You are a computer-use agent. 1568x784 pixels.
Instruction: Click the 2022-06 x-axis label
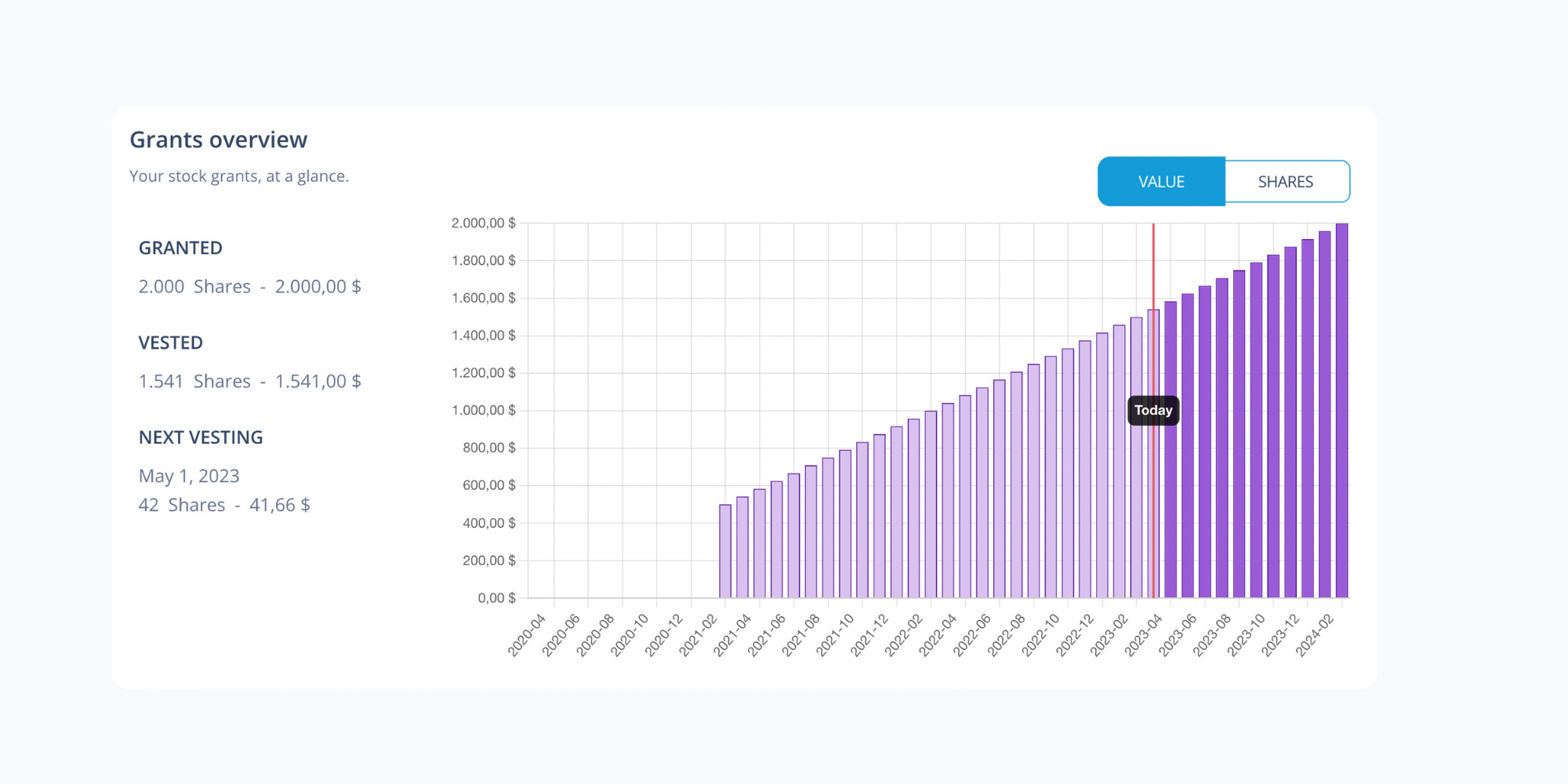[x=972, y=635]
